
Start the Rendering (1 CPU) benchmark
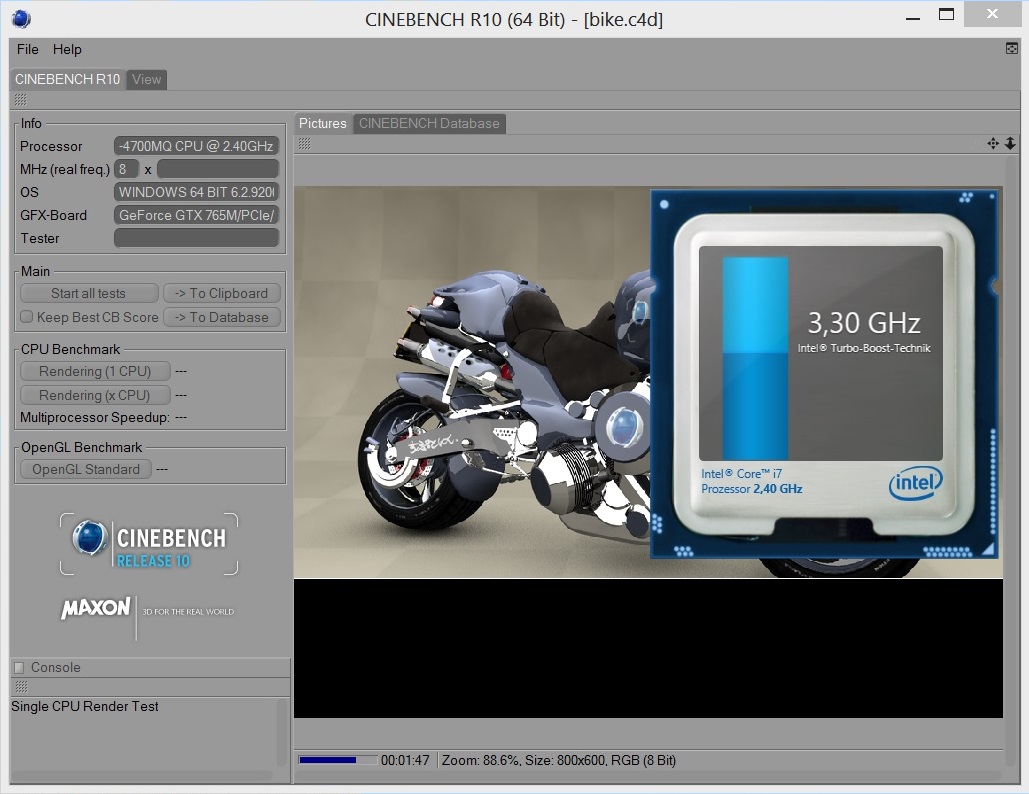click(x=95, y=371)
